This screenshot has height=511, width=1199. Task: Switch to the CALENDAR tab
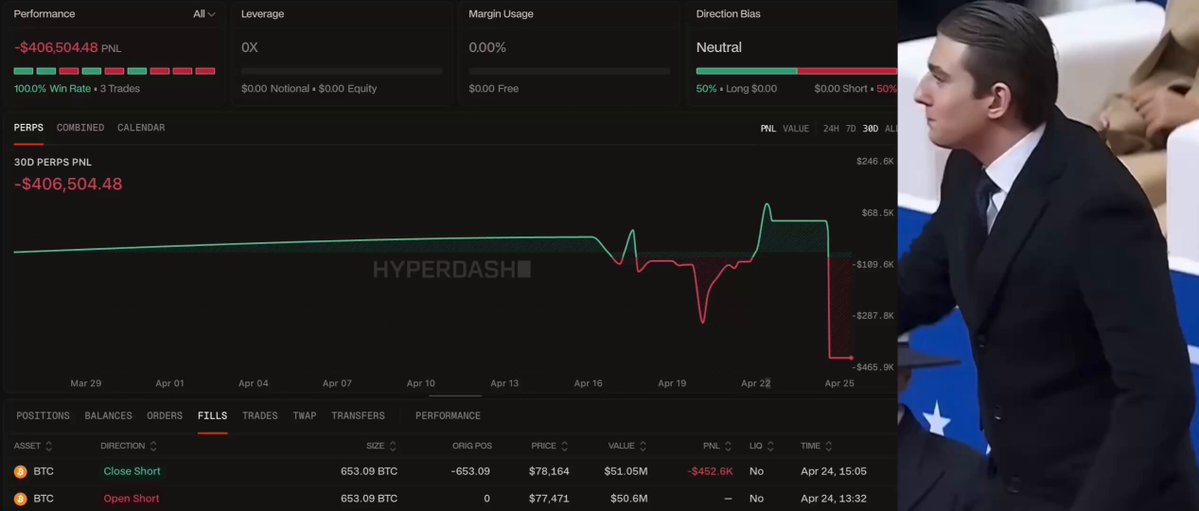141,128
